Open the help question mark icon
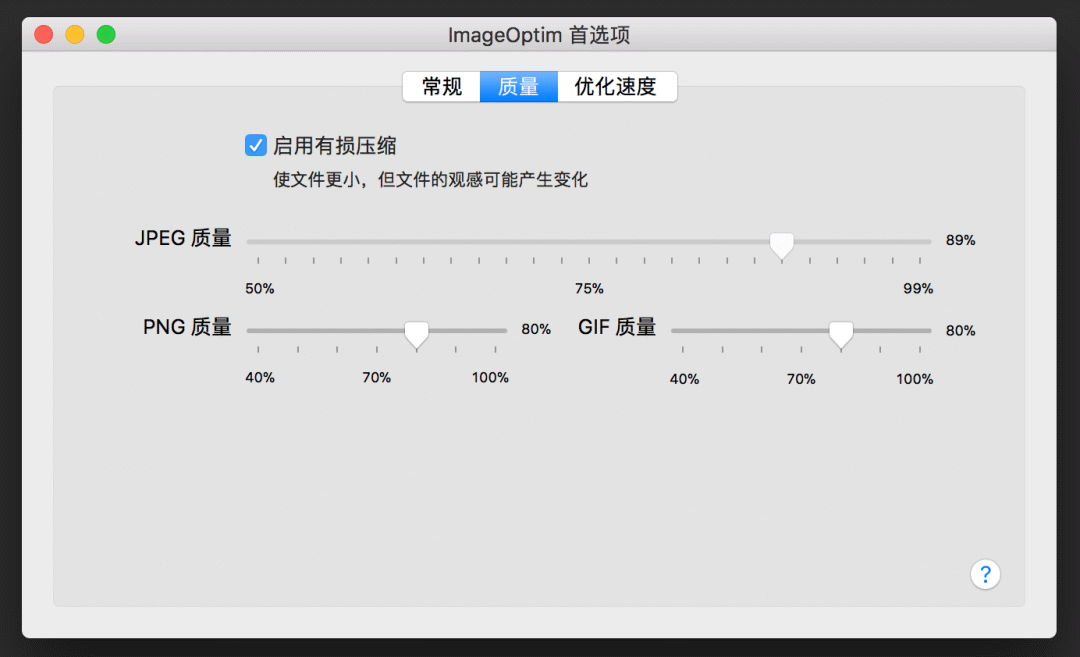The height and width of the screenshot is (657, 1080). 986,574
